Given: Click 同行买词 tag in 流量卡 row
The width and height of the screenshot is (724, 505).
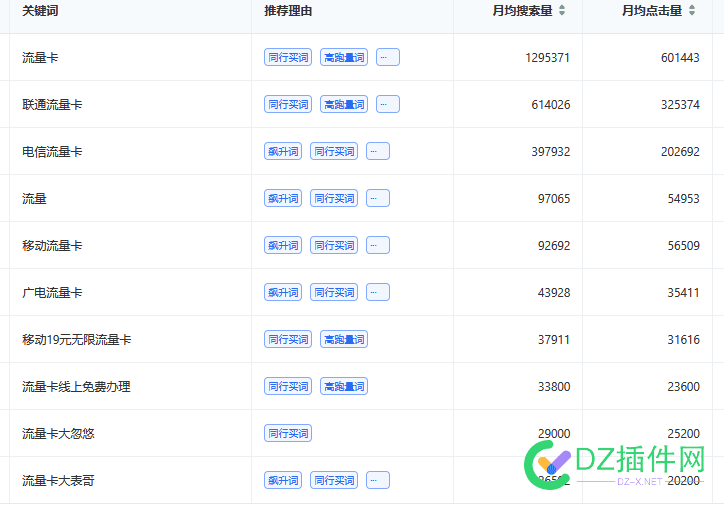Looking at the screenshot, I should coord(288,57).
